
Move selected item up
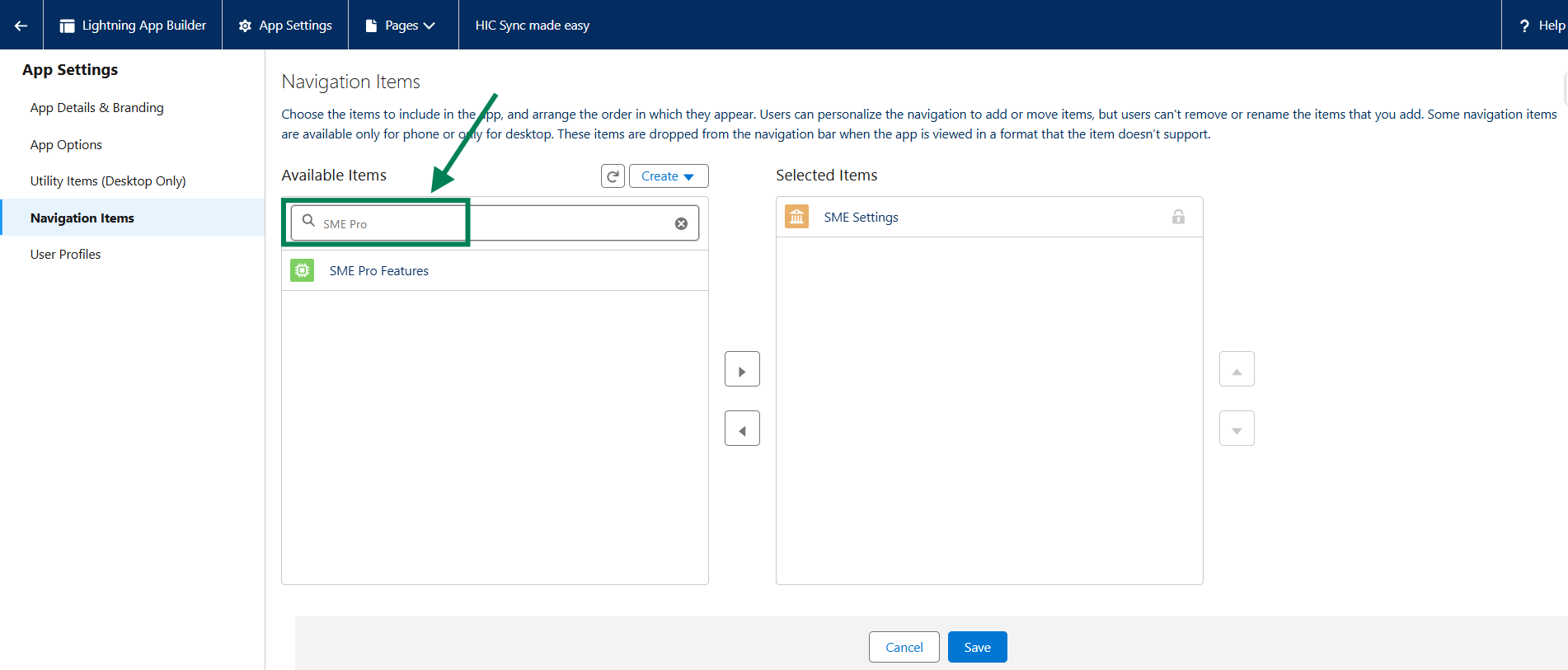click(x=1237, y=369)
